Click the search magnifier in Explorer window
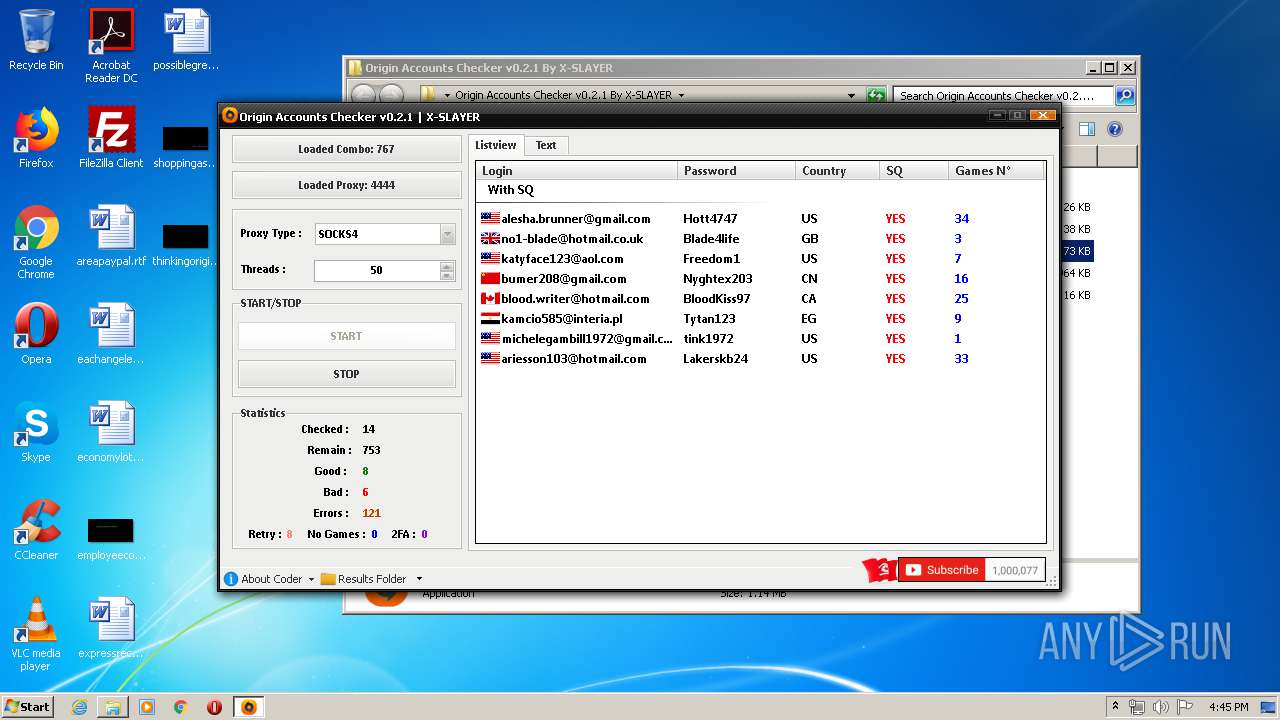 coord(1125,96)
